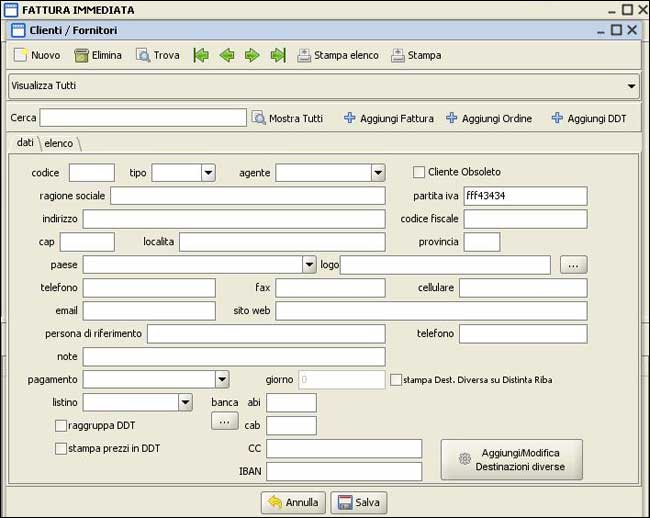This screenshot has height=518, width=650.
Task: Switch to the elenco tab
Action: click(x=59, y=143)
